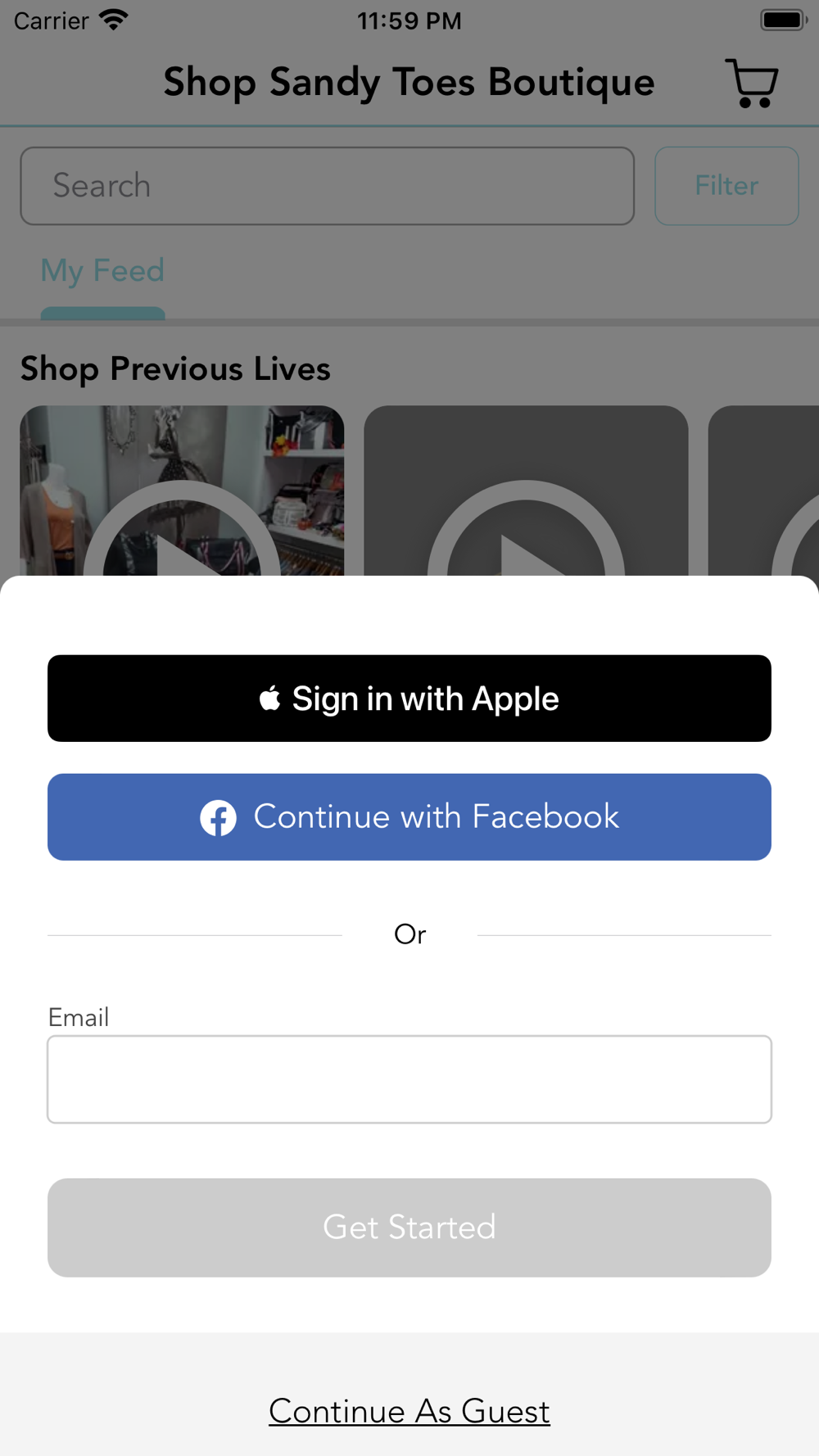Tap the Facebook logo icon
This screenshot has width=819, height=1456.
(x=219, y=817)
